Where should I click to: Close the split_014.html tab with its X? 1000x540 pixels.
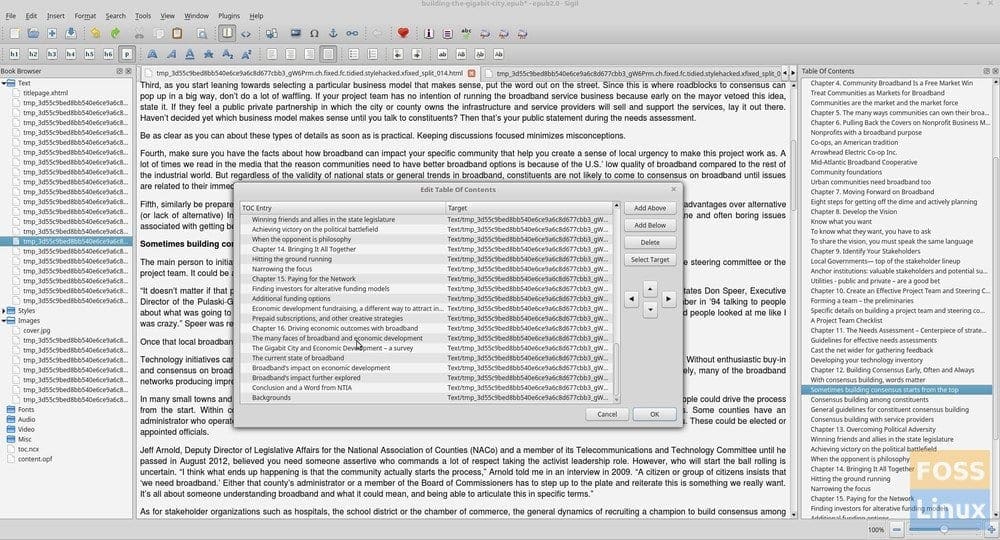(x=471, y=73)
